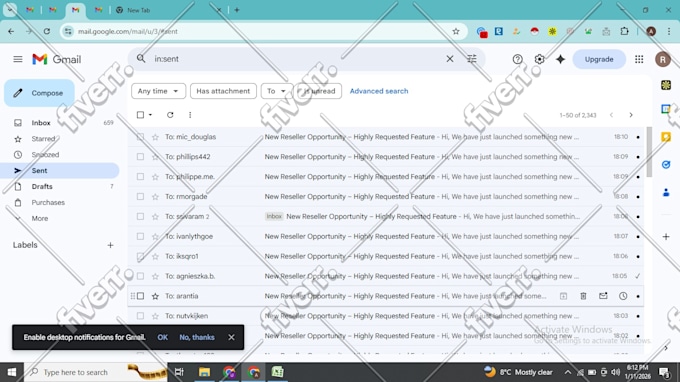Star the email to phillips442
680x382 pixels.
[x=155, y=157]
